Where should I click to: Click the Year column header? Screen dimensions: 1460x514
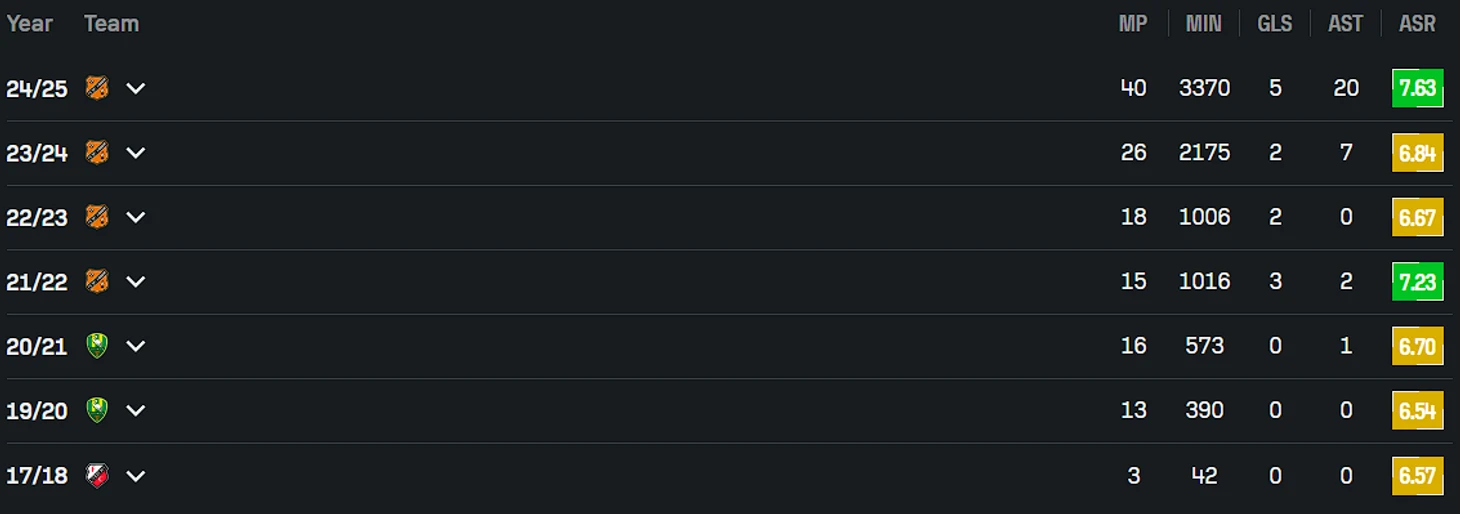(29, 24)
